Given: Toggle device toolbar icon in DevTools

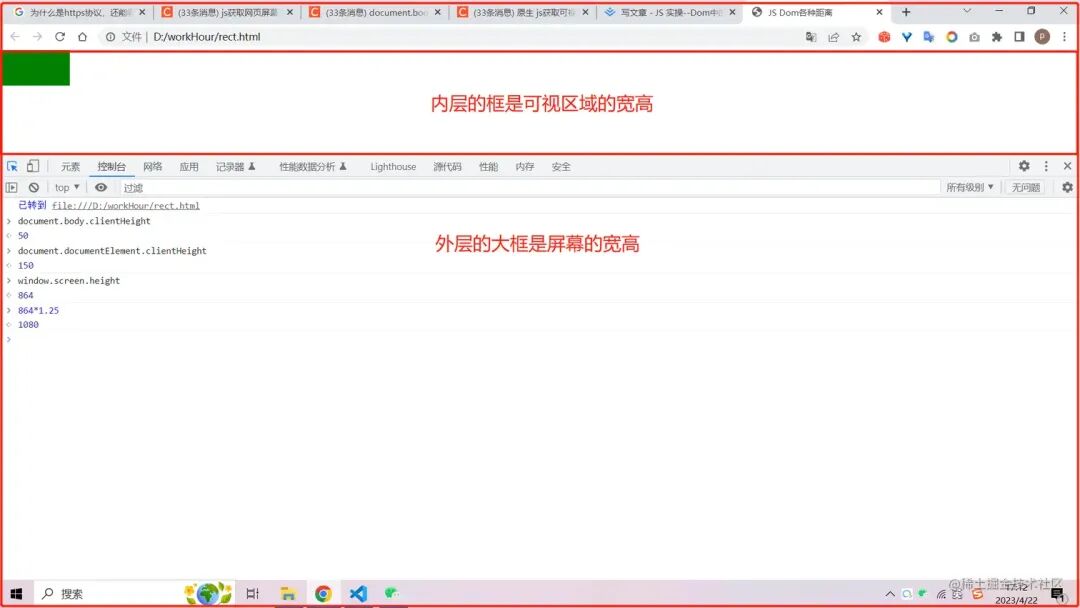Looking at the screenshot, I should (x=32, y=166).
